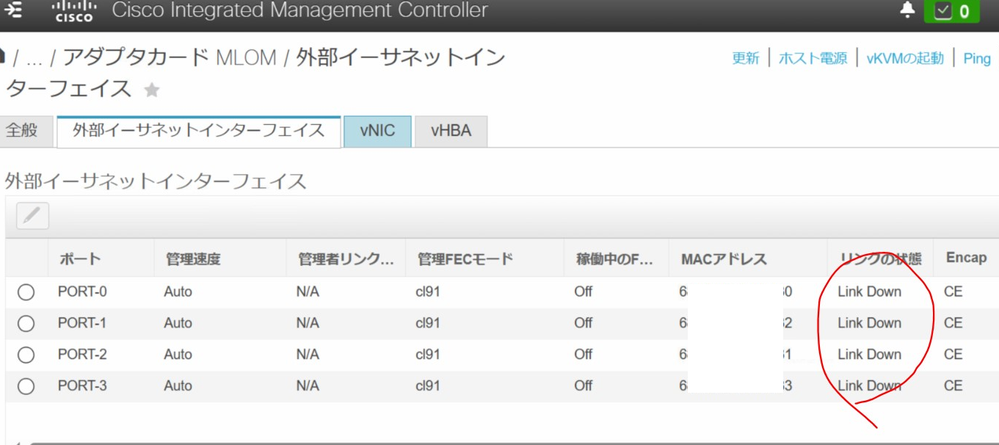Sort by 管理者リンク column header
Viewport: 999px width, 445px height.
pos(345,258)
